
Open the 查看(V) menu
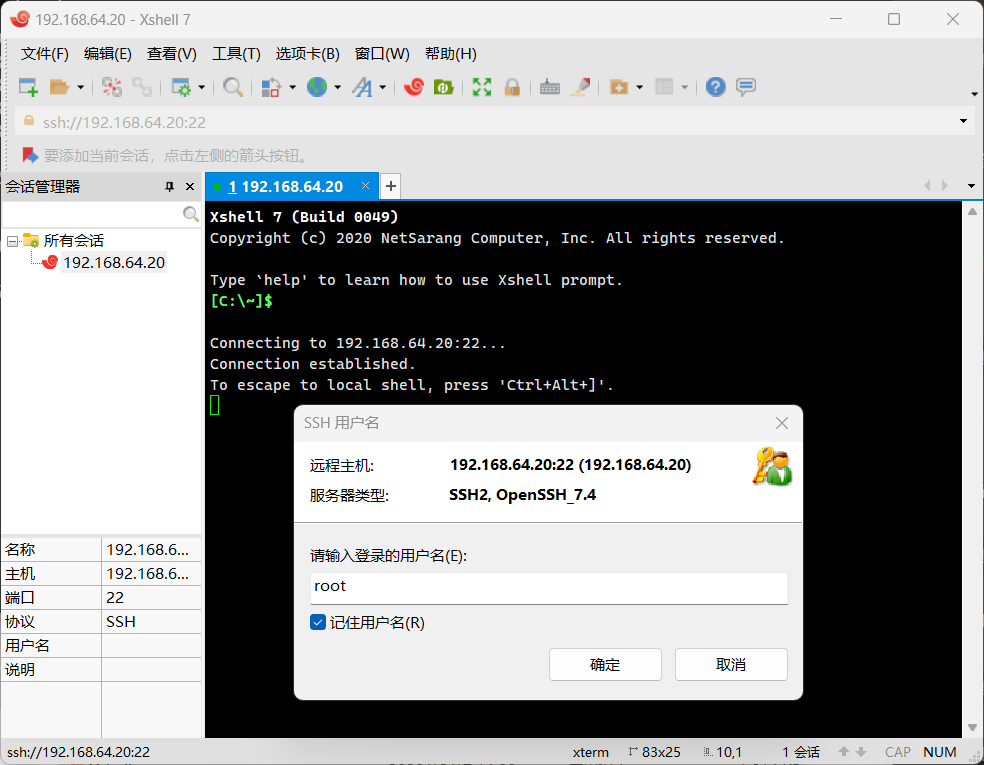coord(172,54)
